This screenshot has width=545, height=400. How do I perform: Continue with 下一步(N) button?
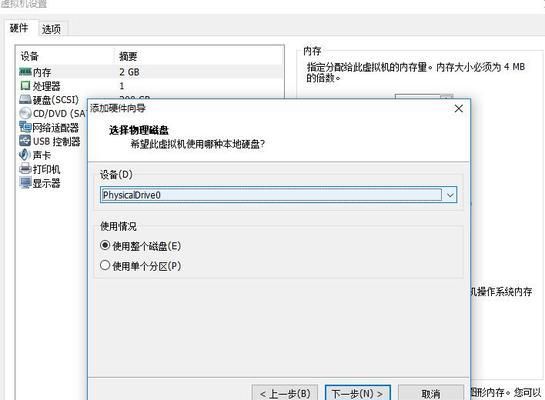click(358, 393)
